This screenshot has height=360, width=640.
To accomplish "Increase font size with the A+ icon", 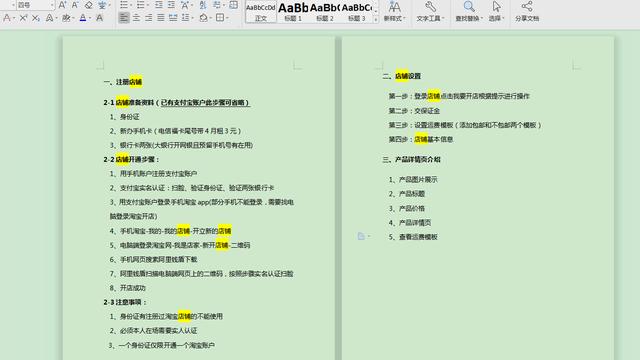I will 62,5.
